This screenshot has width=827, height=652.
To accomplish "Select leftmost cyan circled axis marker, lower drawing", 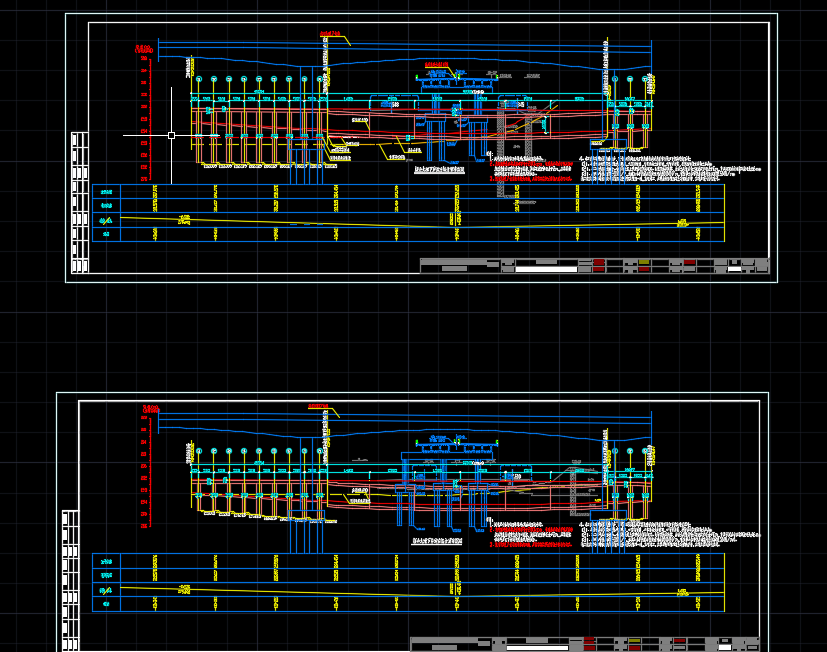I will coord(199,451).
